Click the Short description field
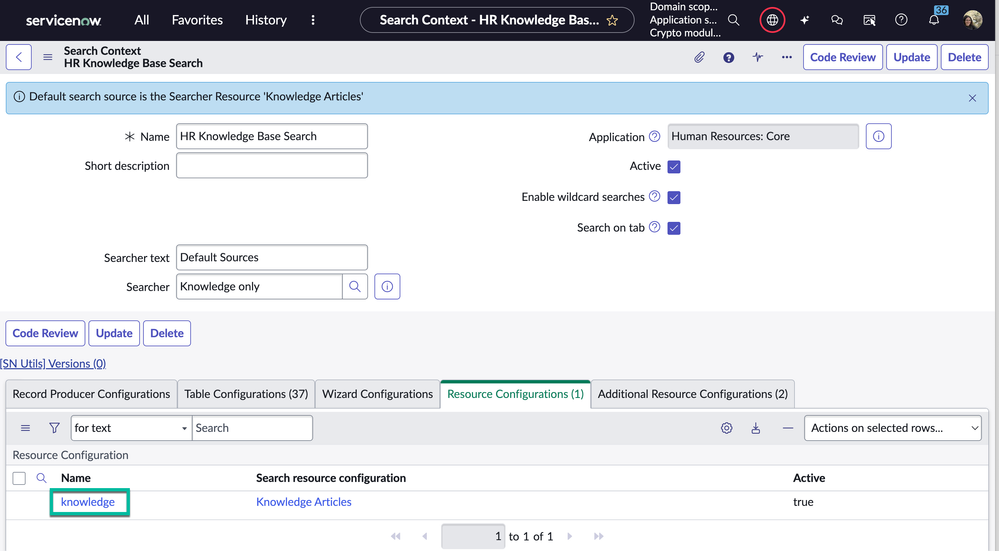This screenshot has height=551, width=999. click(x=272, y=166)
